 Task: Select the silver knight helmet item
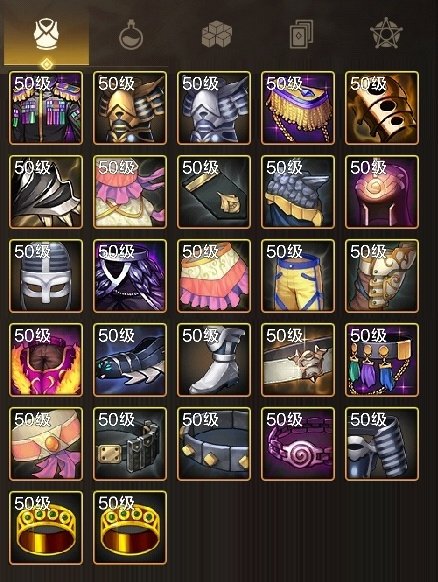tap(46, 276)
